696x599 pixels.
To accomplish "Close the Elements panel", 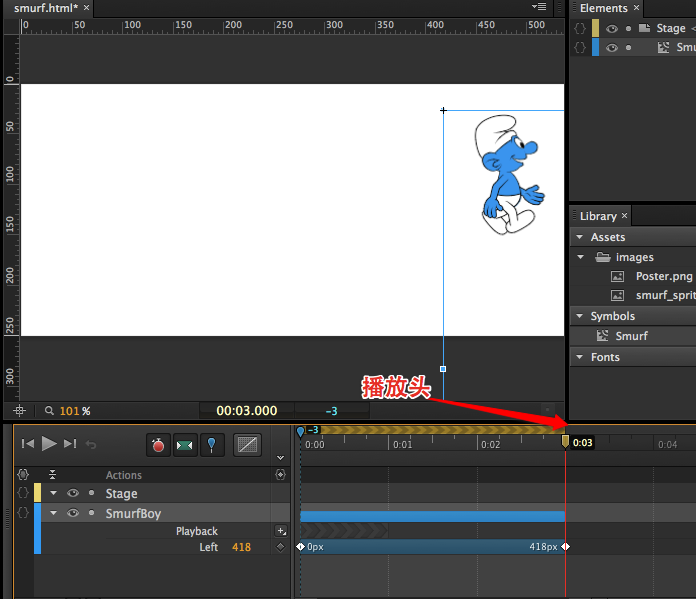I will pyautogui.click(x=637, y=8).
